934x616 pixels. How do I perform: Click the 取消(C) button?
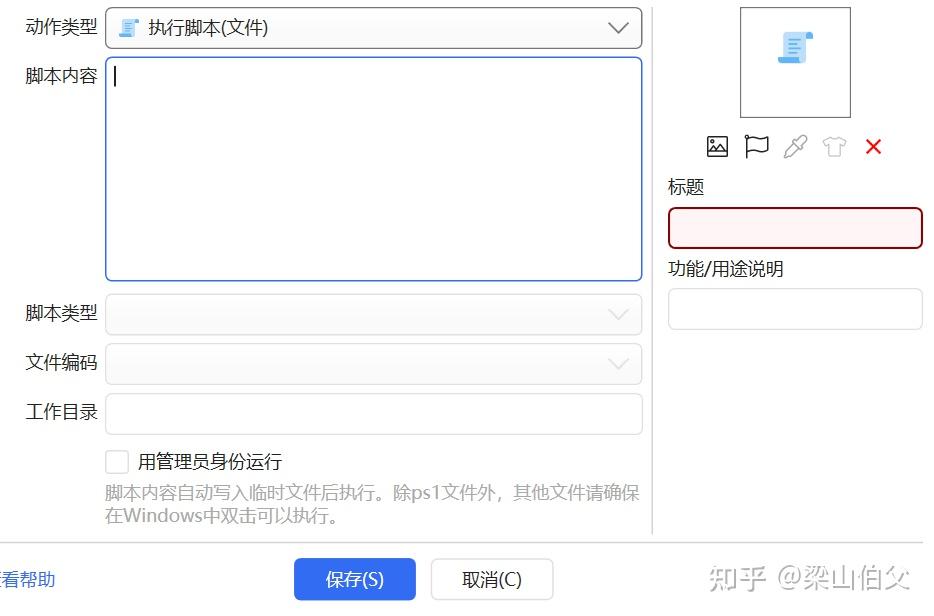tap(492, 579)
